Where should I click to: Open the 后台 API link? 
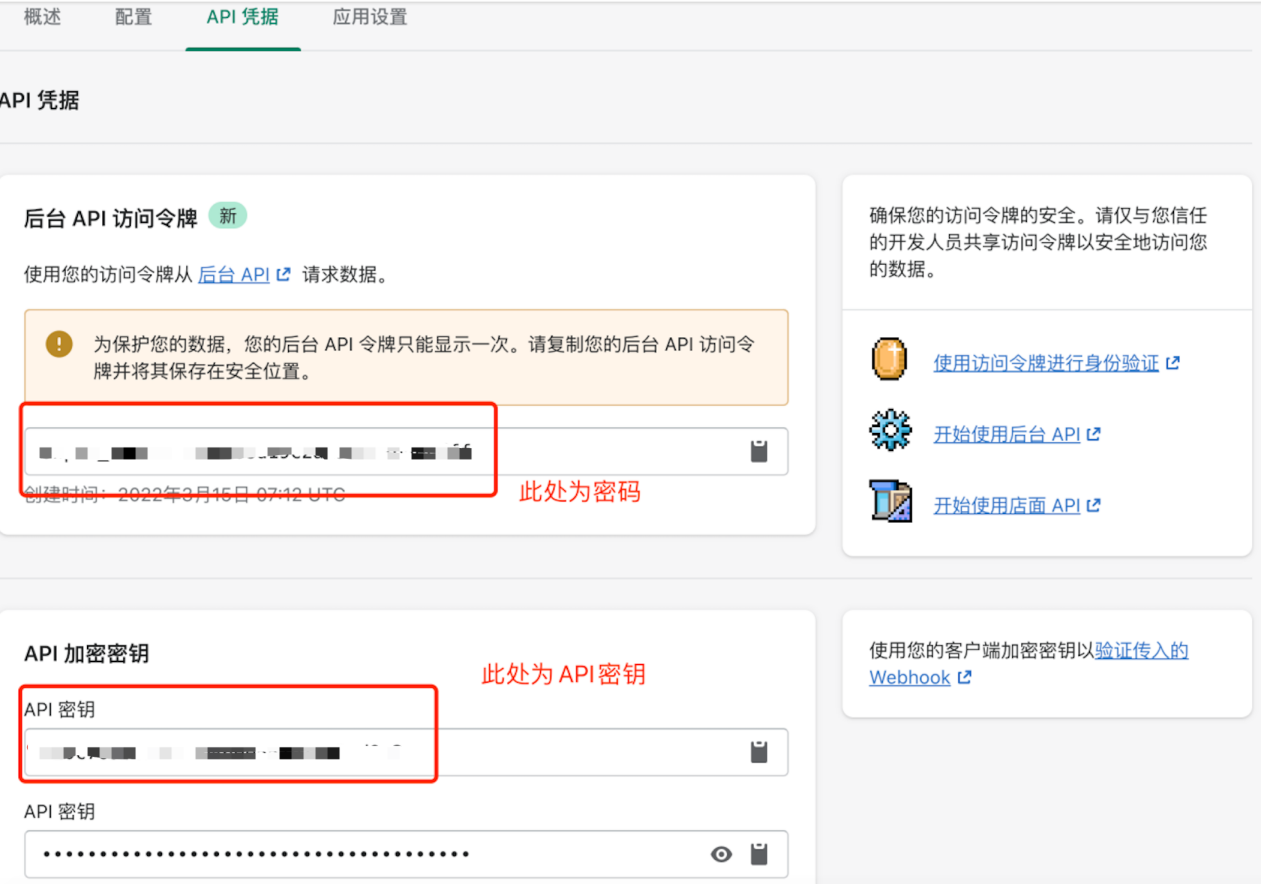coord(237,274)
